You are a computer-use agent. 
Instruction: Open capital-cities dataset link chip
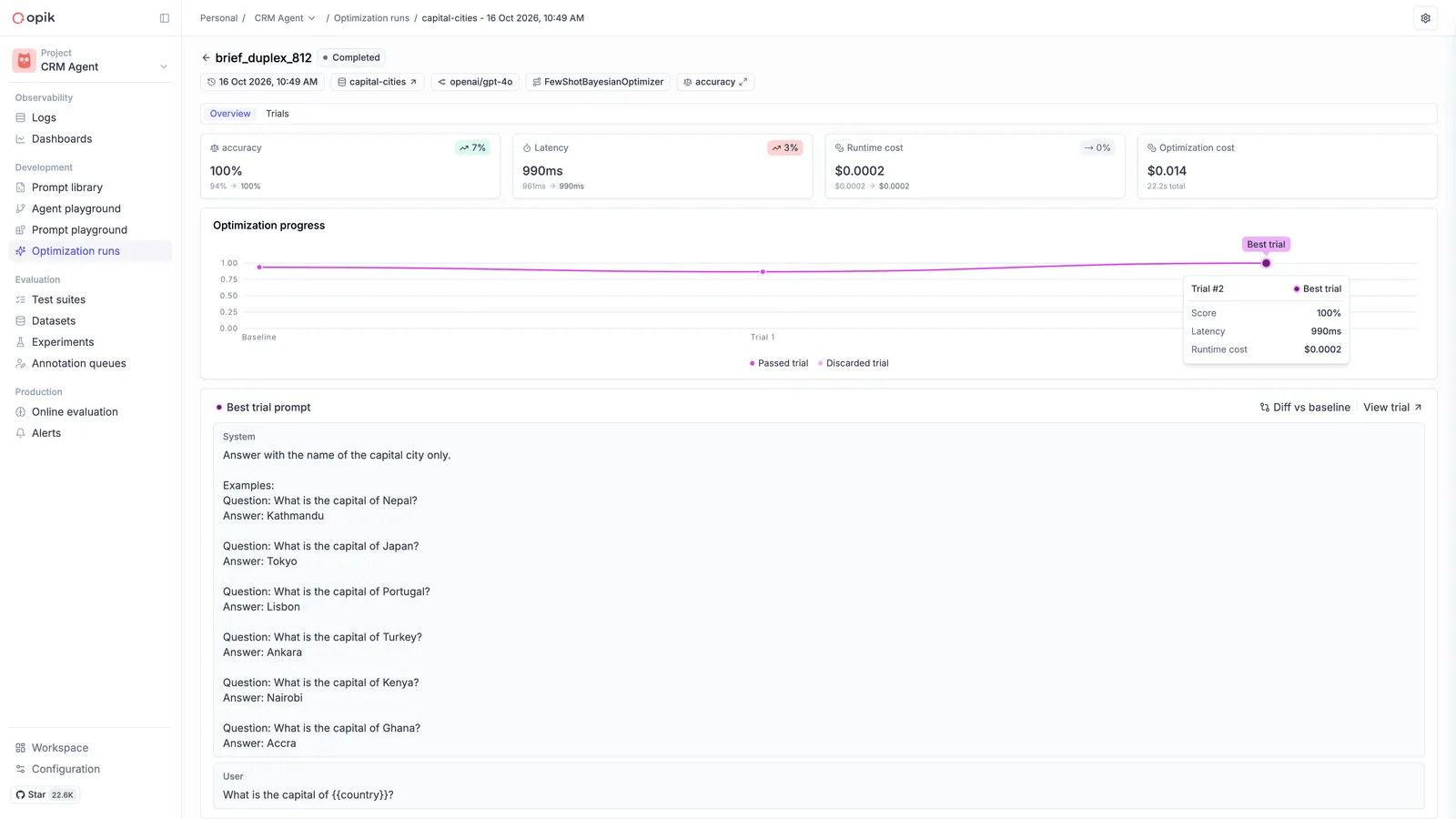pos(377,82)
